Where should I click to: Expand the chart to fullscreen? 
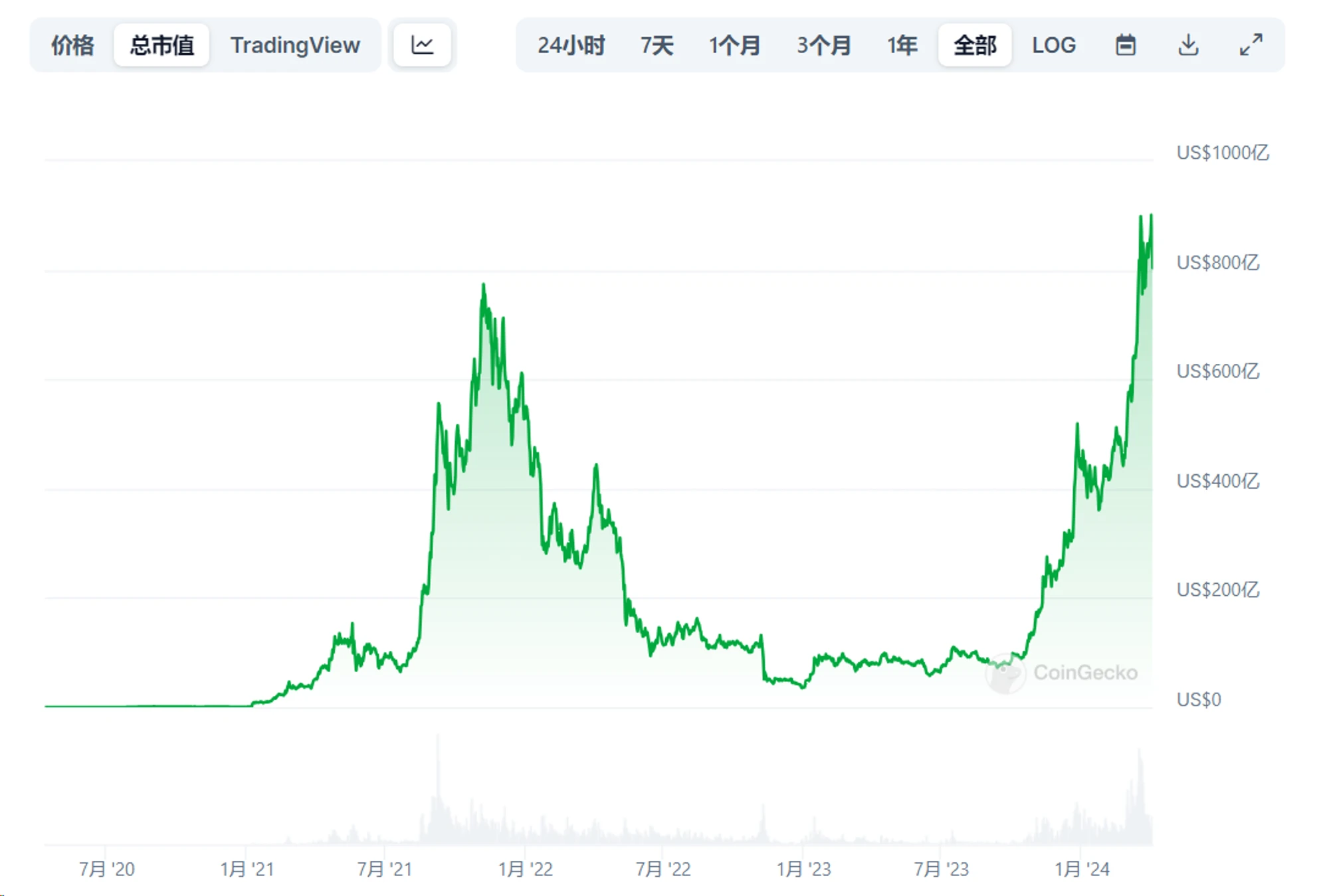[x=1251, y=45]
